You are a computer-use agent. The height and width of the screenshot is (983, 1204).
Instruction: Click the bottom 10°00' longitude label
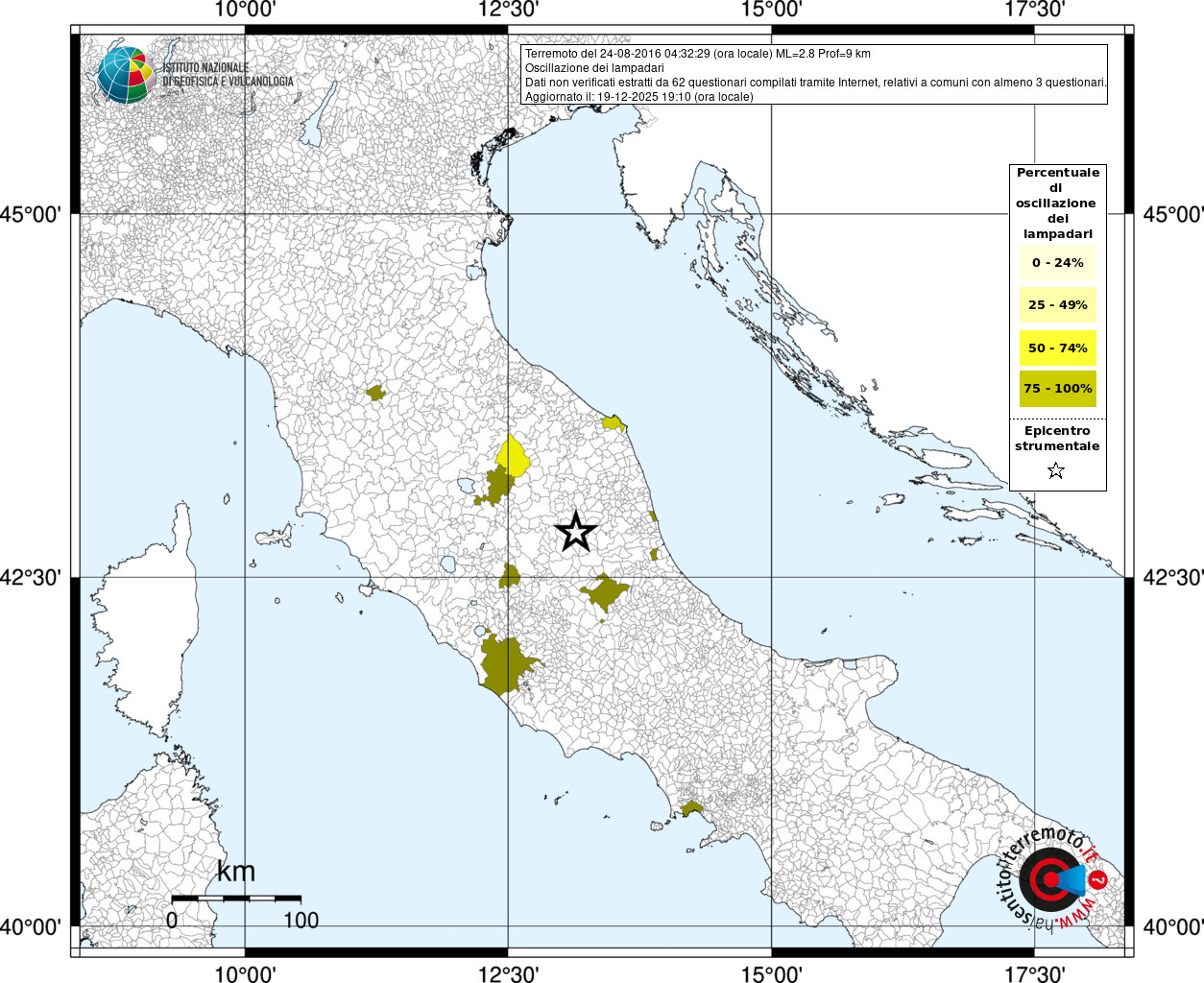click(x=245, y=973)
